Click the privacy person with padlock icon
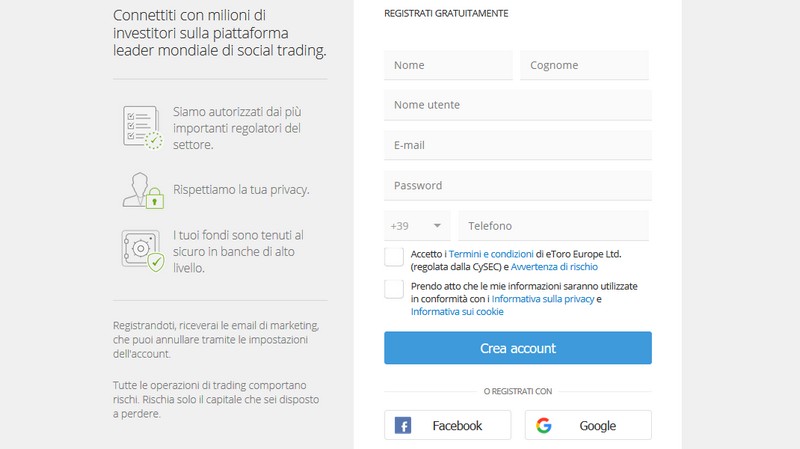The height and width of the screenshot is (449, 800). tap(143, 190)
